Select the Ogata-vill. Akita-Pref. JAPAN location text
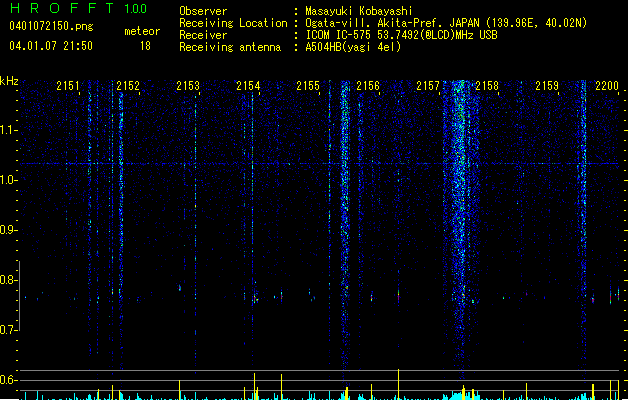This screenshot has height=400, width=629. pyautogui.click(x=446, y=23)
